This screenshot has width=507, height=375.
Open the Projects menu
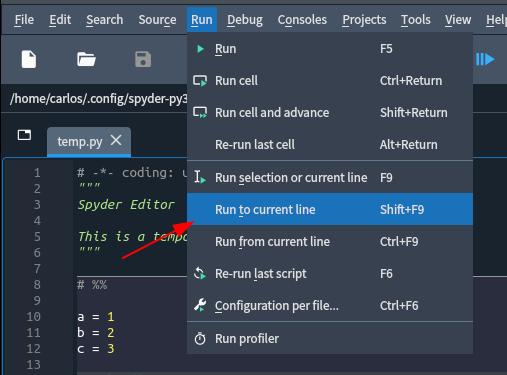[x=364, y=20]
